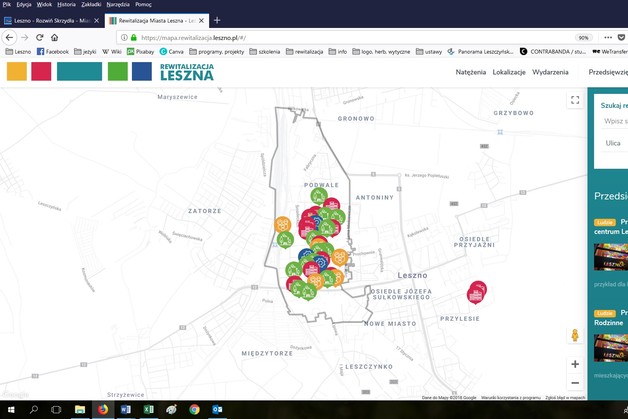Click the teal color rectangle in header
628x419 pixels.
click(x=79, y=72)
